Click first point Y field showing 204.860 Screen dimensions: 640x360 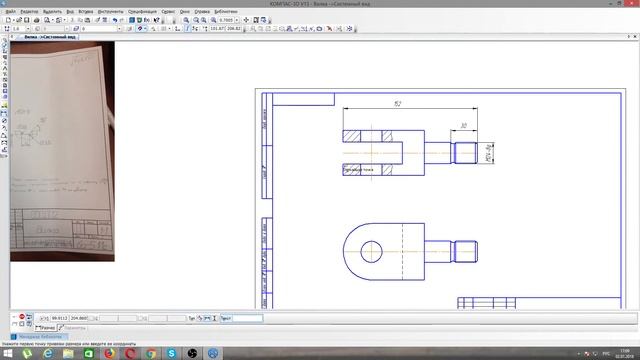click(x=79, y=318)
